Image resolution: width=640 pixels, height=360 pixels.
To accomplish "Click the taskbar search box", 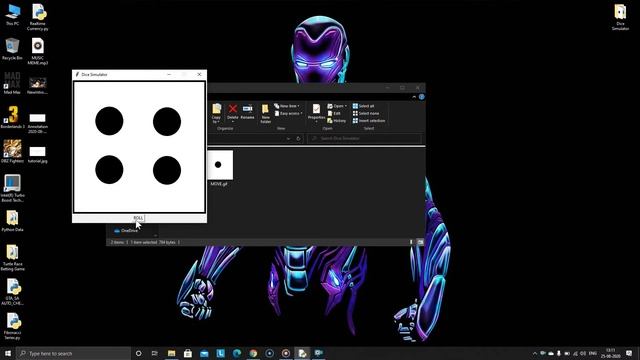I will tap(73, 353).
